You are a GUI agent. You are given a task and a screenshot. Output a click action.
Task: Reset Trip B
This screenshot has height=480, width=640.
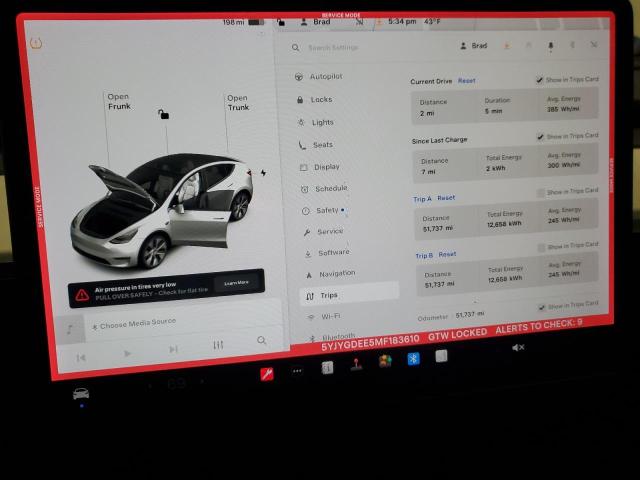click(447, 254)
